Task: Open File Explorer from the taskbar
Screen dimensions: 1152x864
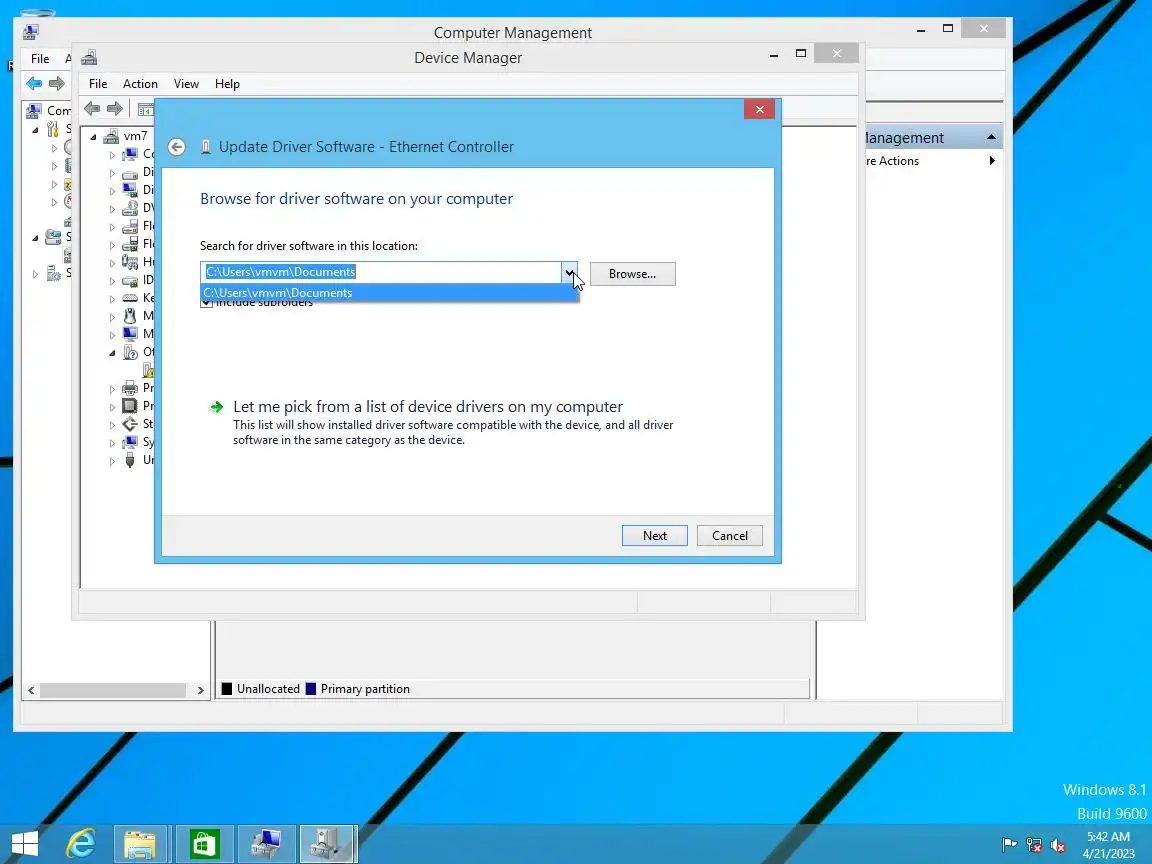Action: tap(140, 844)
